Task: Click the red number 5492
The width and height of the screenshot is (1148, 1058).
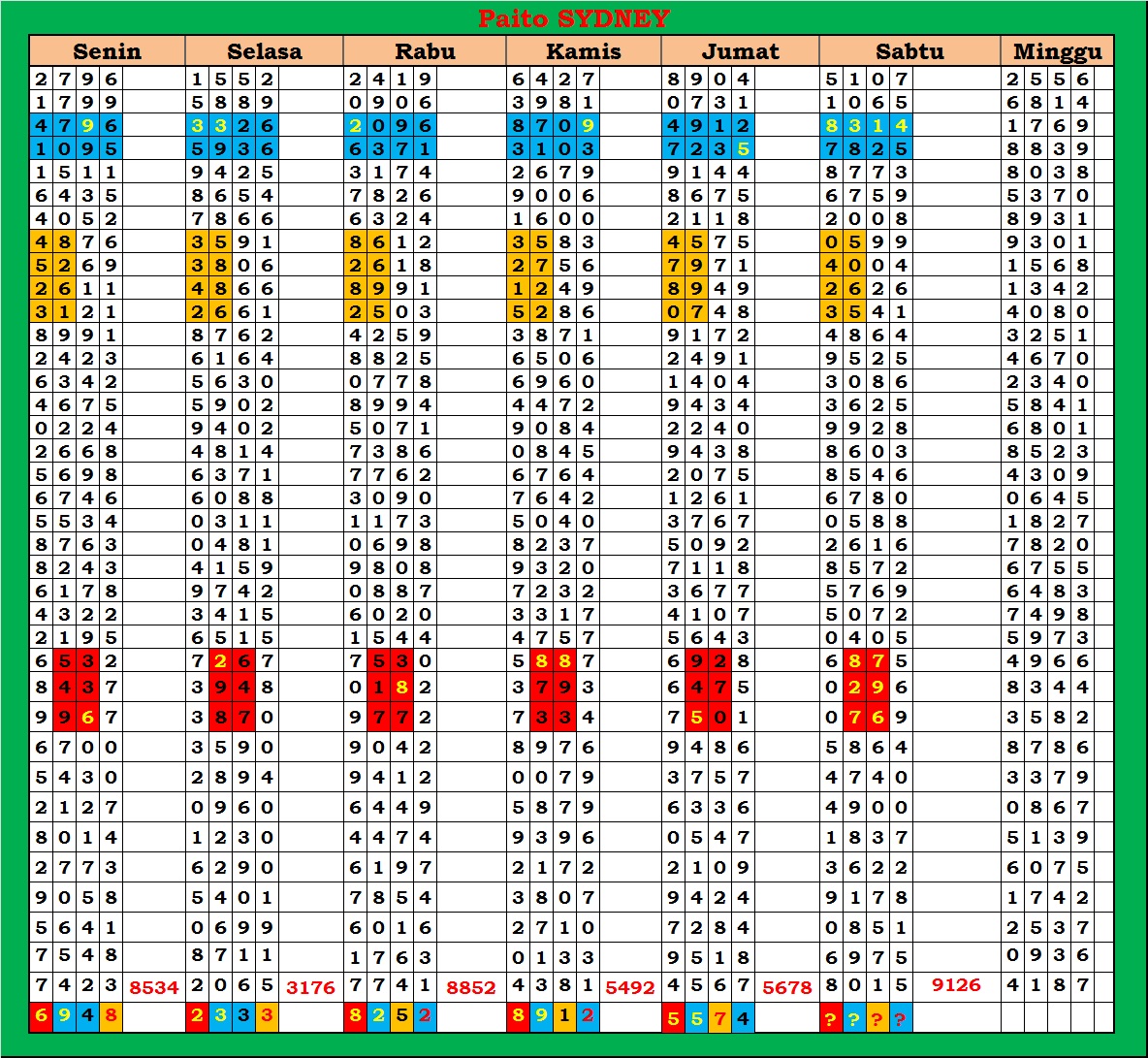Action: tap(629, 987)
